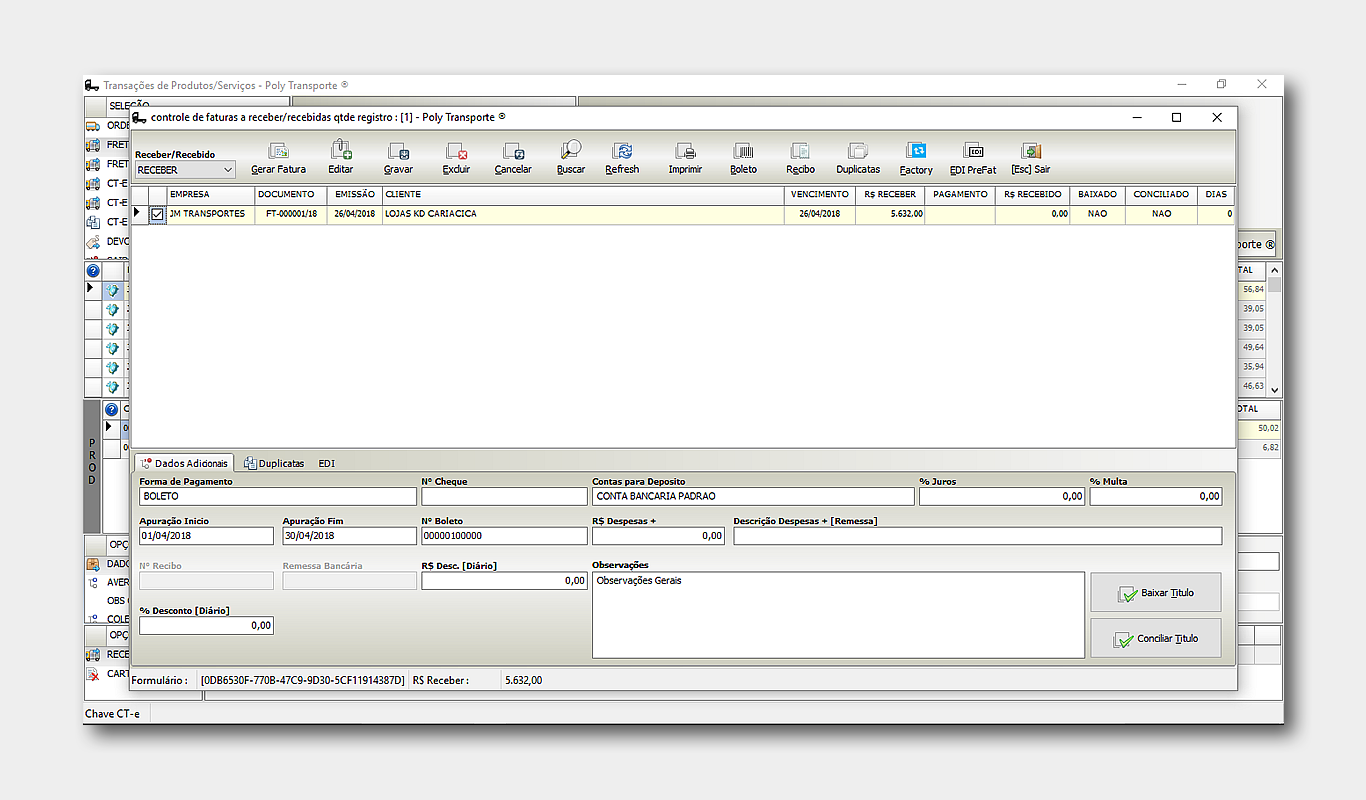Click the Refresh toolbar icon

(622, 151)
